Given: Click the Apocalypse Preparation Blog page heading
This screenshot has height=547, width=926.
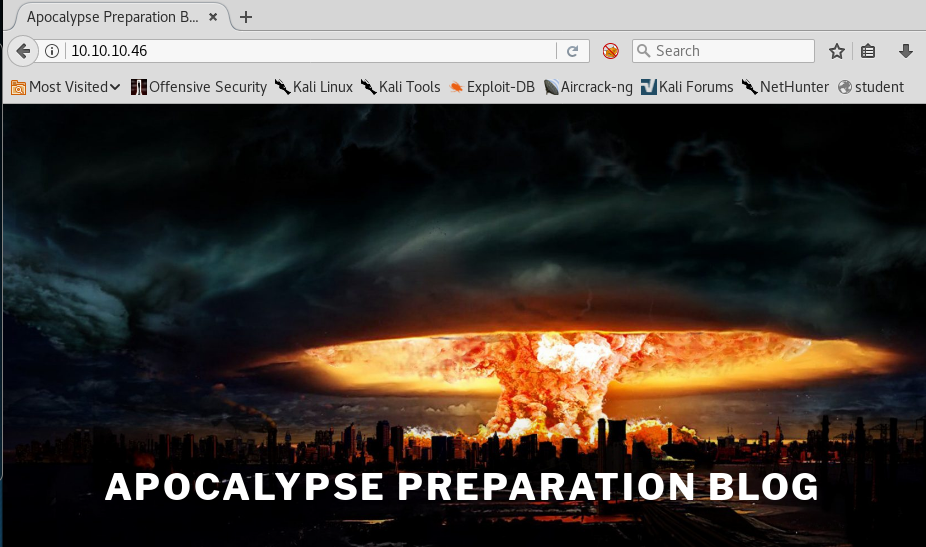Looking at the screenshot, I should click(x=462, y=487).
